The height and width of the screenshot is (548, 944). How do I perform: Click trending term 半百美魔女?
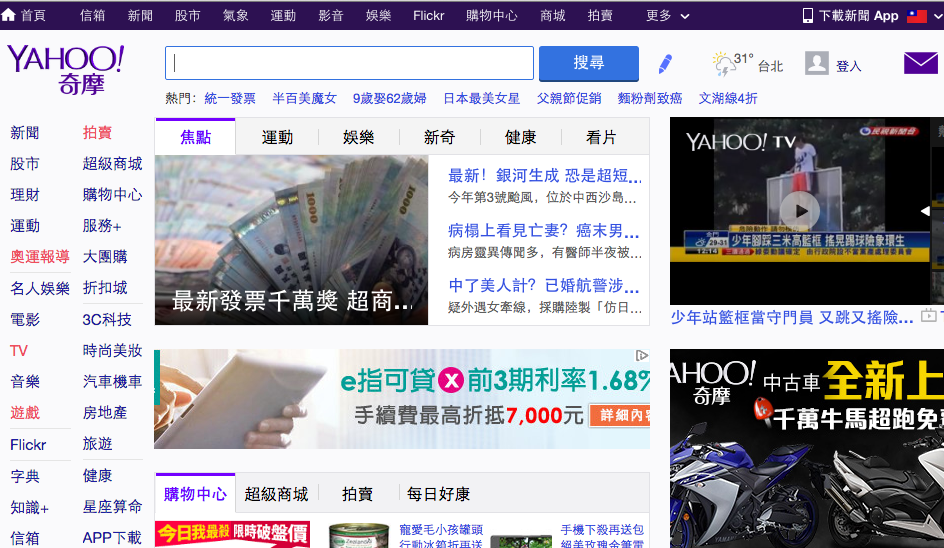click(305, 98)
